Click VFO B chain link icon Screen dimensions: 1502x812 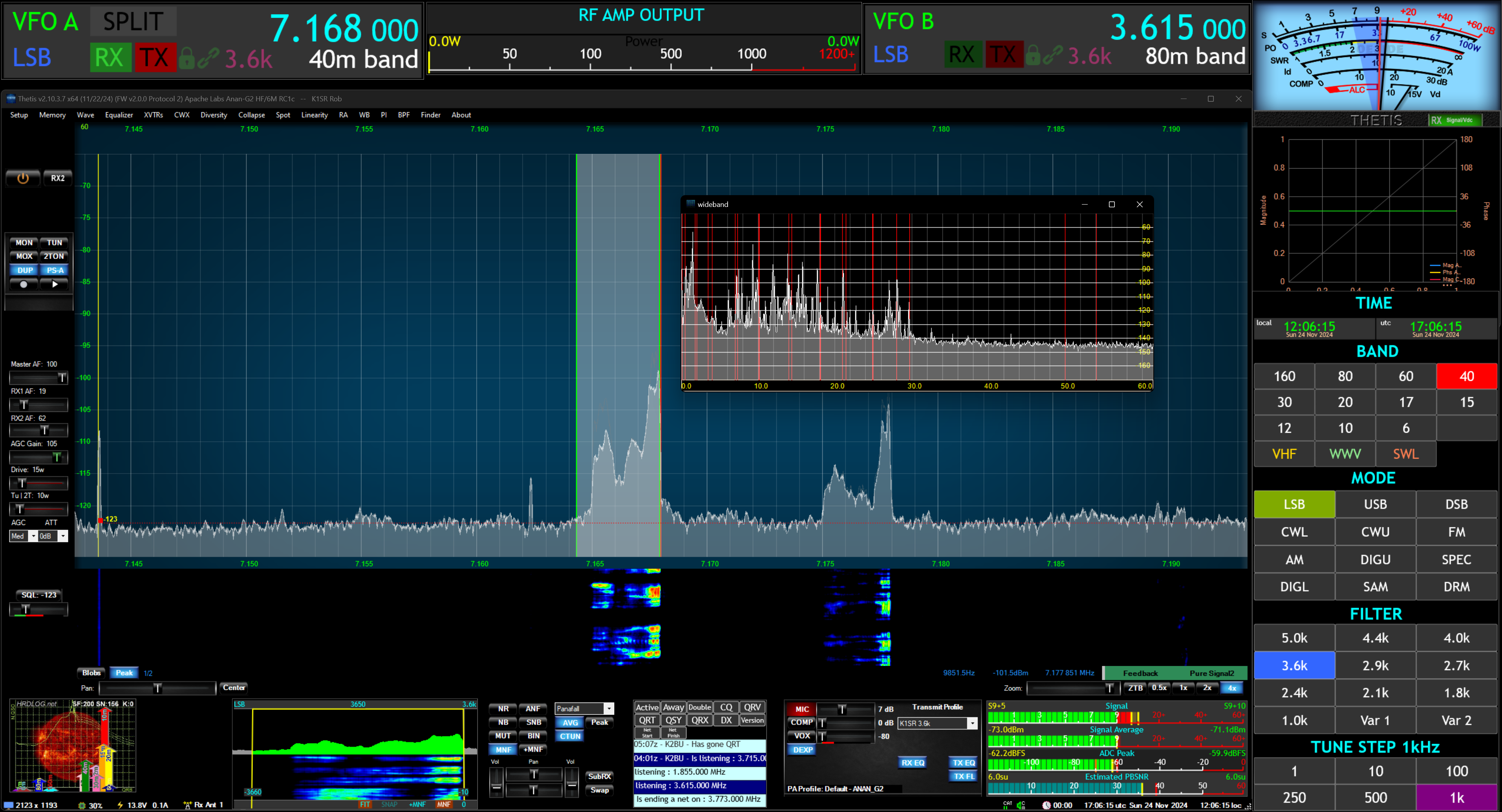1053,55
